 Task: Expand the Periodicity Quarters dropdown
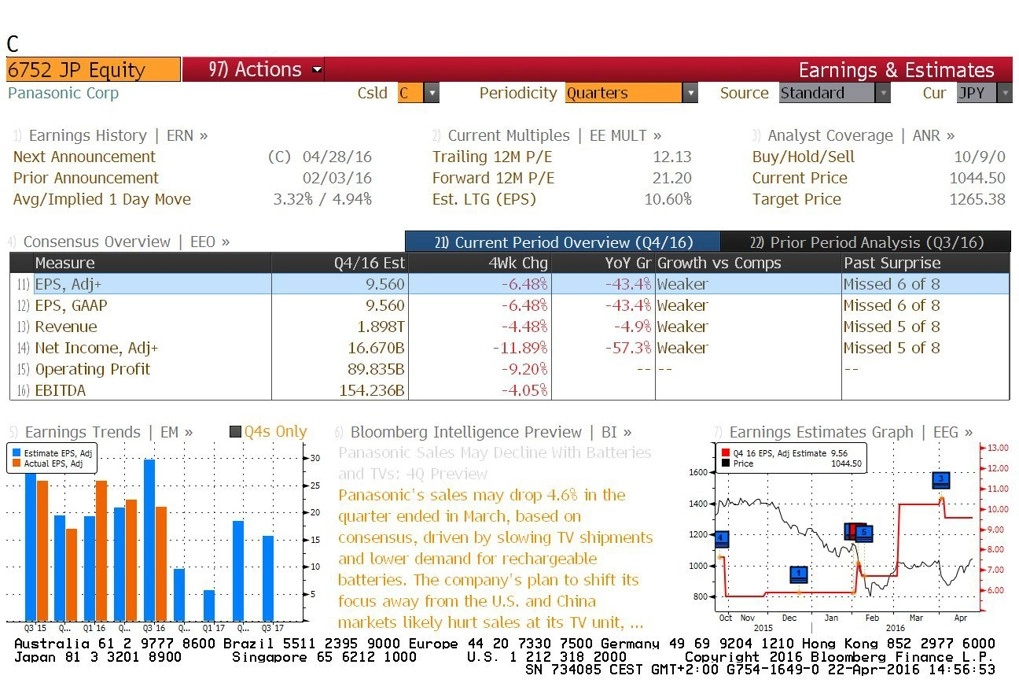690,93
